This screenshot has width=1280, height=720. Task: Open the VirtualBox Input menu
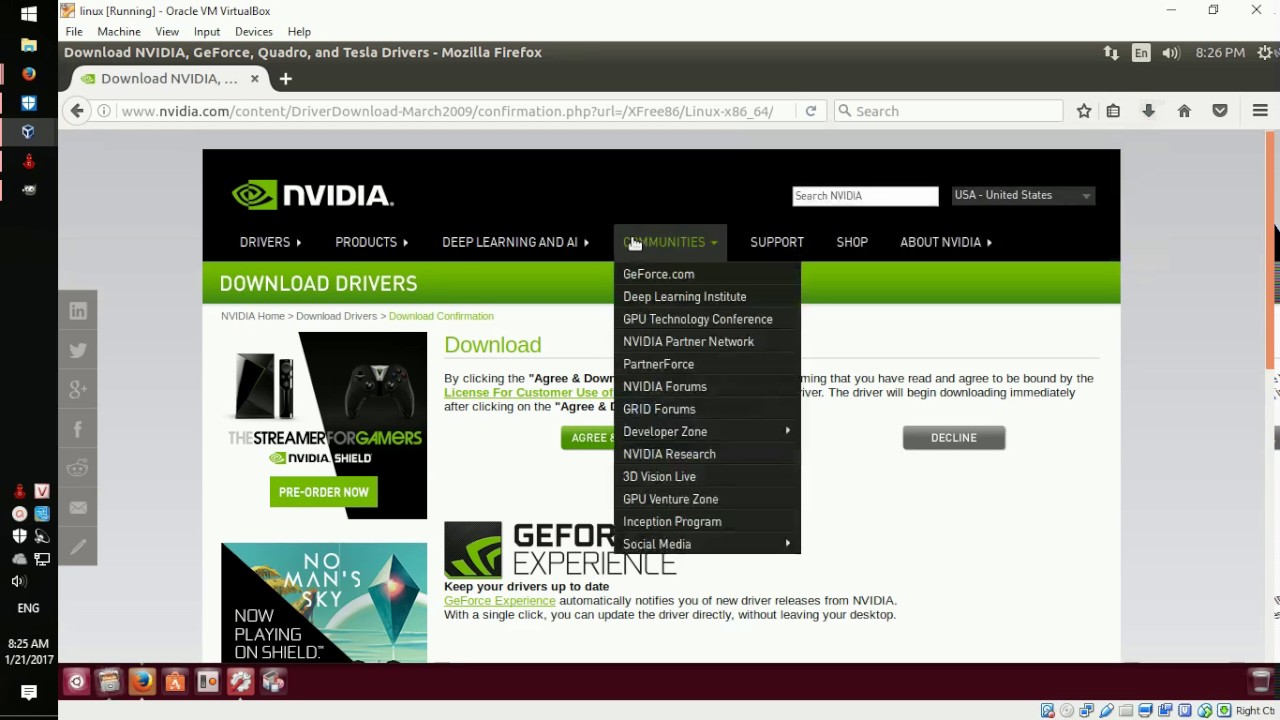click(207, 32)
